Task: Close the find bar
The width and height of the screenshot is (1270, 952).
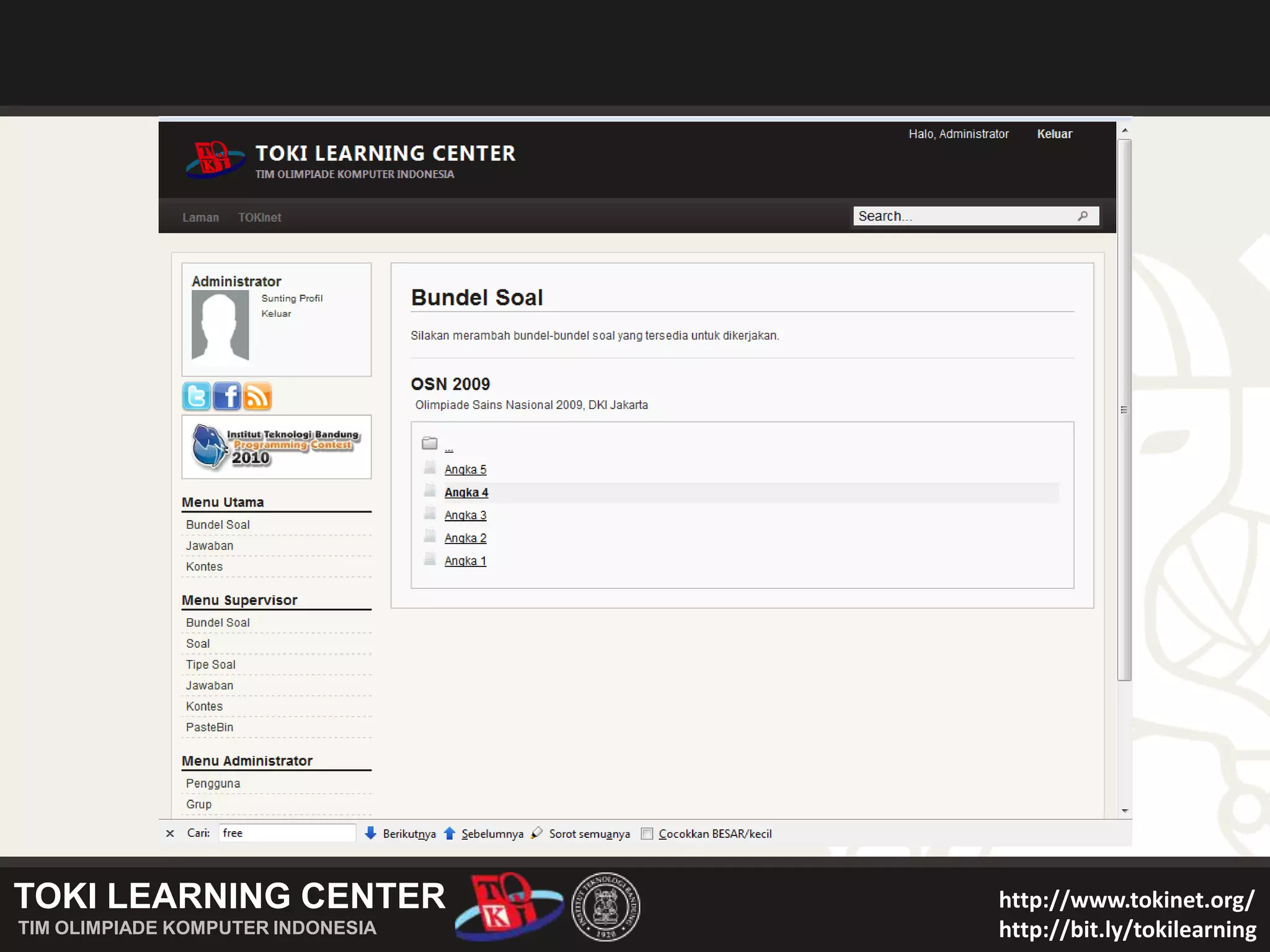Action: 170,834
